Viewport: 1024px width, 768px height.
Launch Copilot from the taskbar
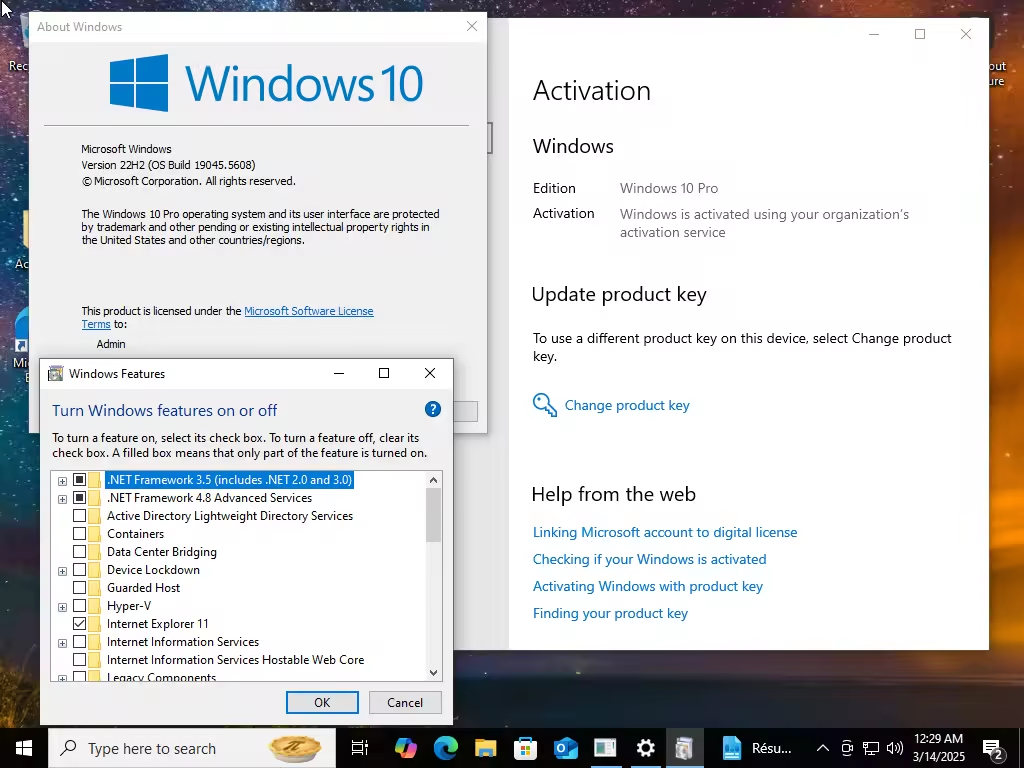coord(406,748)
